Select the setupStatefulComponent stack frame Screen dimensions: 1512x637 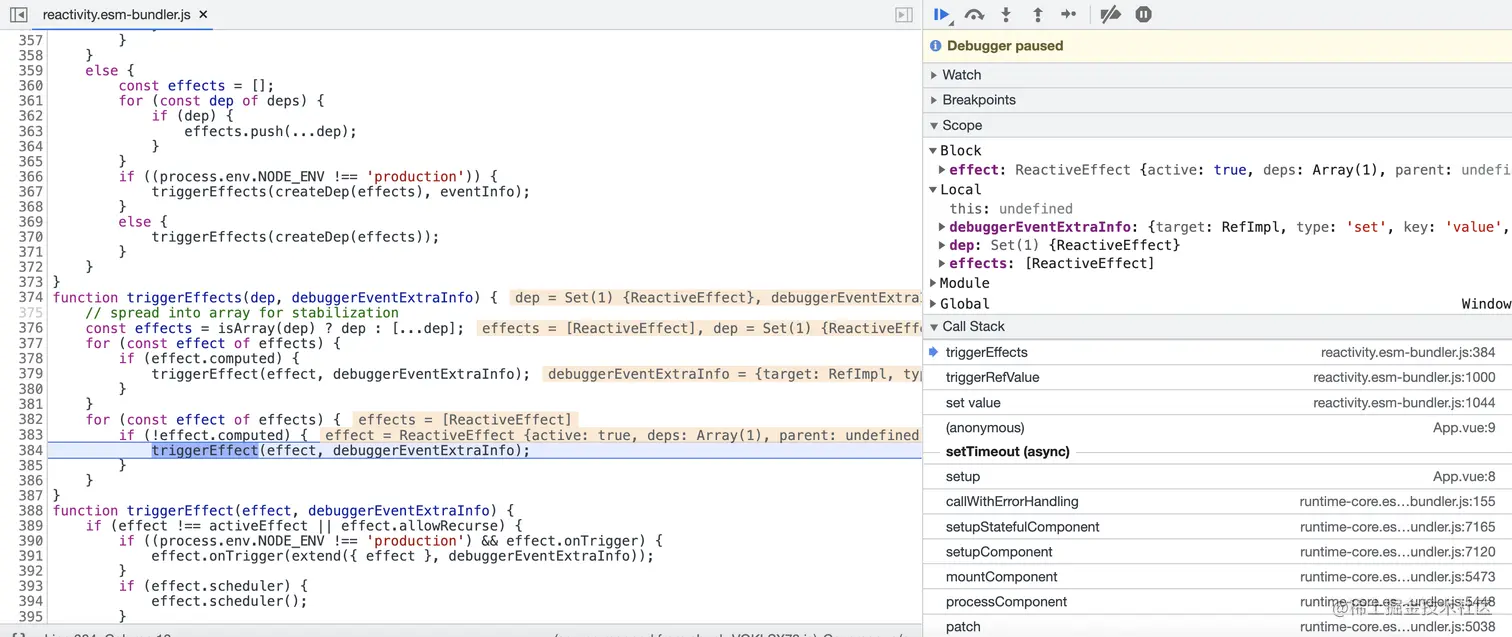tap(1217, 527)
